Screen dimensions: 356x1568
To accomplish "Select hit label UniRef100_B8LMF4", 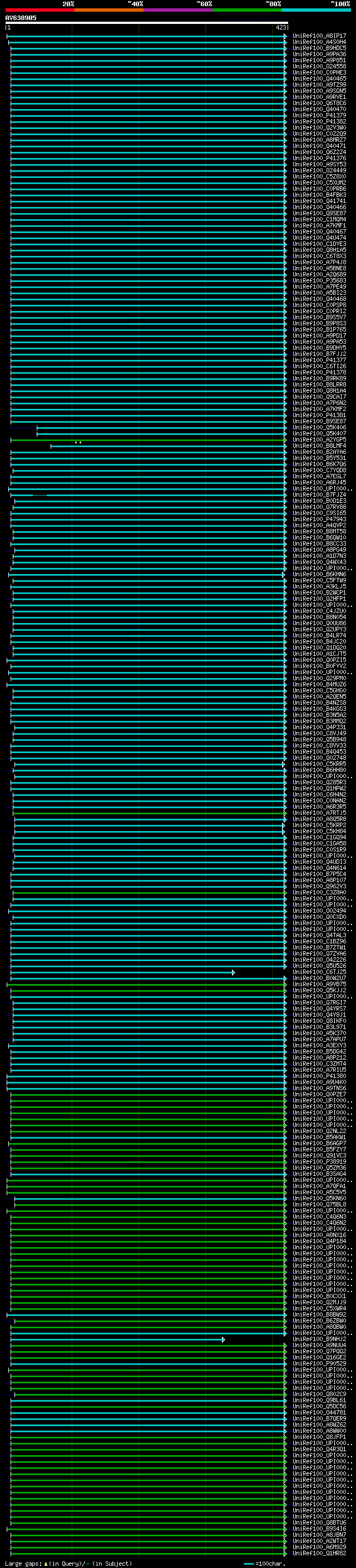I will coord(319,446).
